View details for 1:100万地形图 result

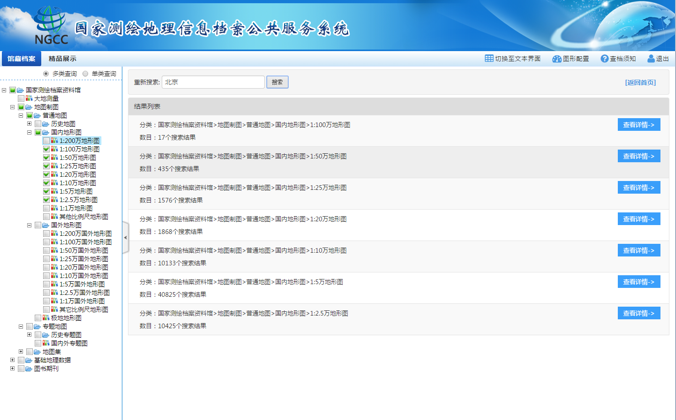point(638,125)
